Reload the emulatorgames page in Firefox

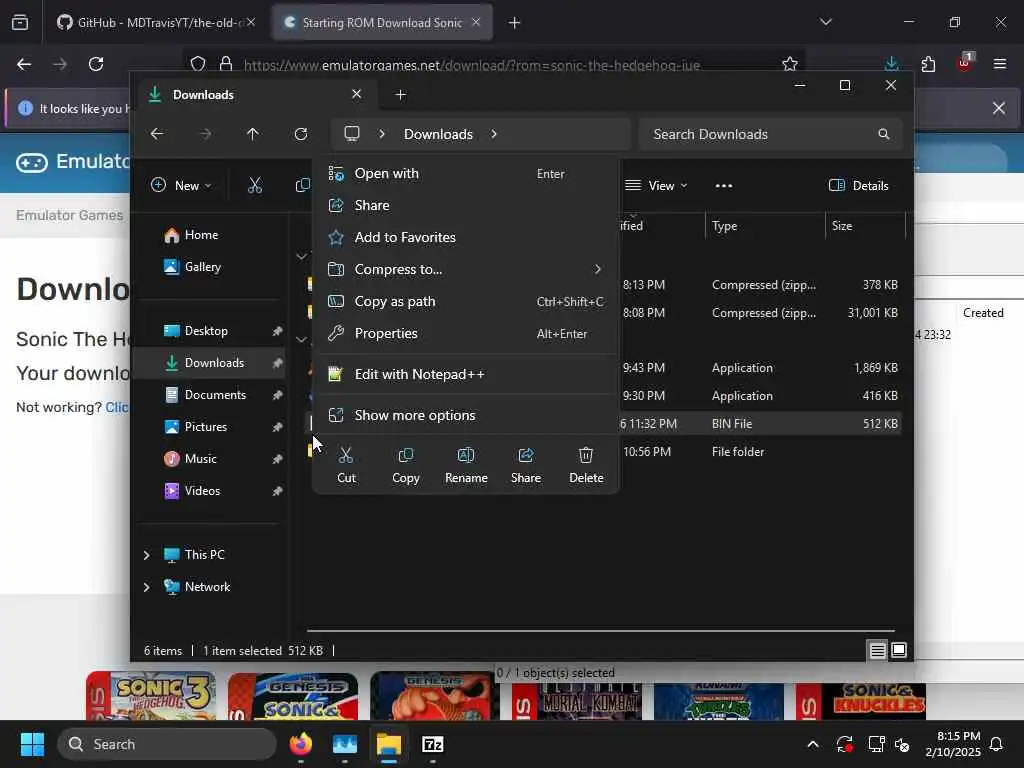point(96,64)
